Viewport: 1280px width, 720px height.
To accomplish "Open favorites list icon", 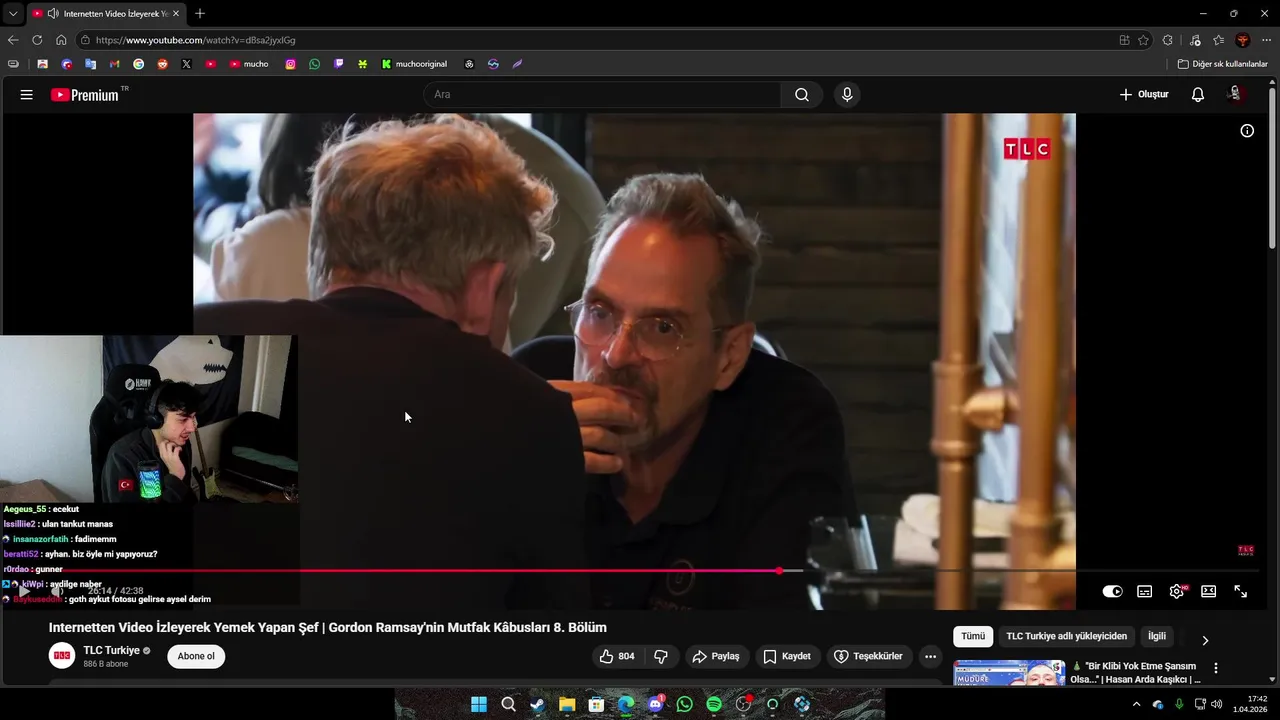I will point(1219,40).
